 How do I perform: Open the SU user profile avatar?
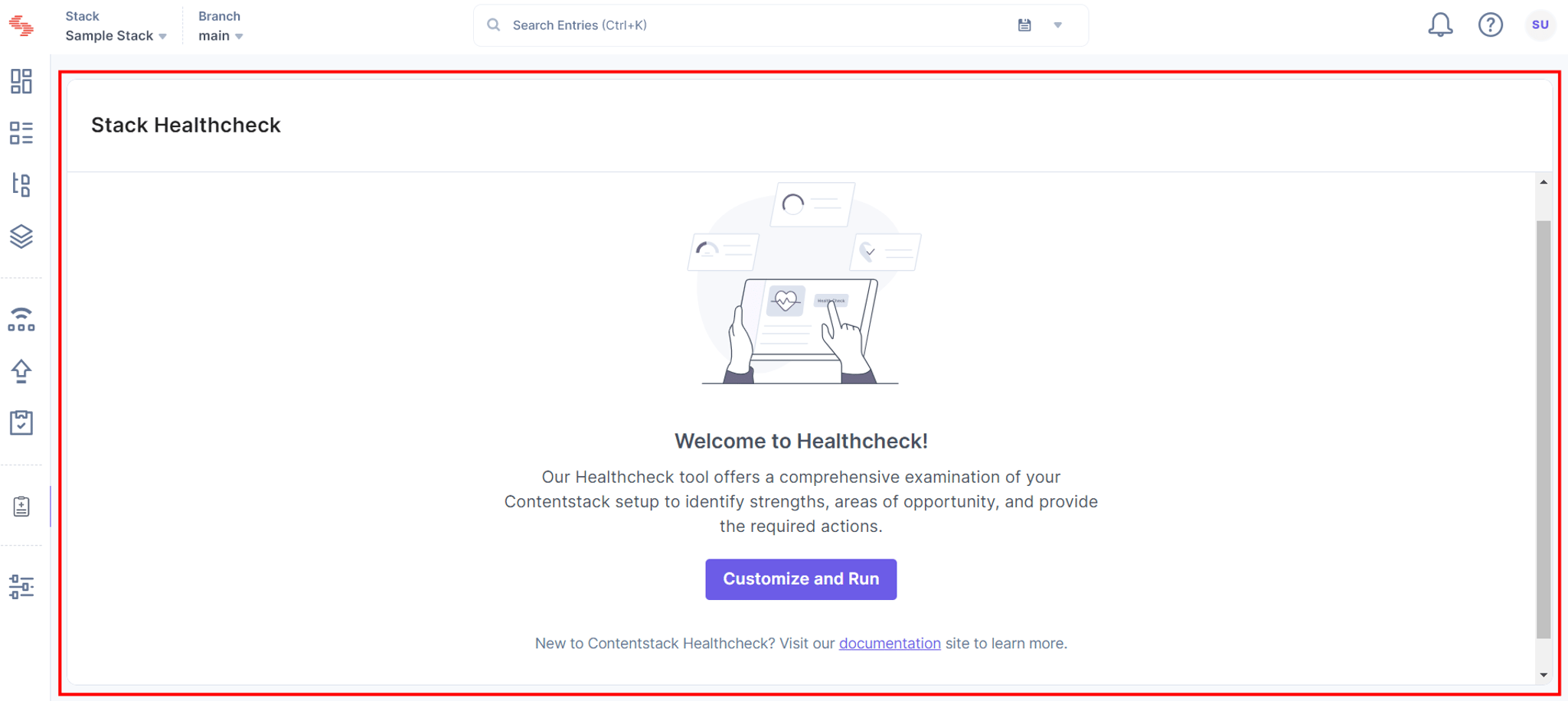(1540, 25)
